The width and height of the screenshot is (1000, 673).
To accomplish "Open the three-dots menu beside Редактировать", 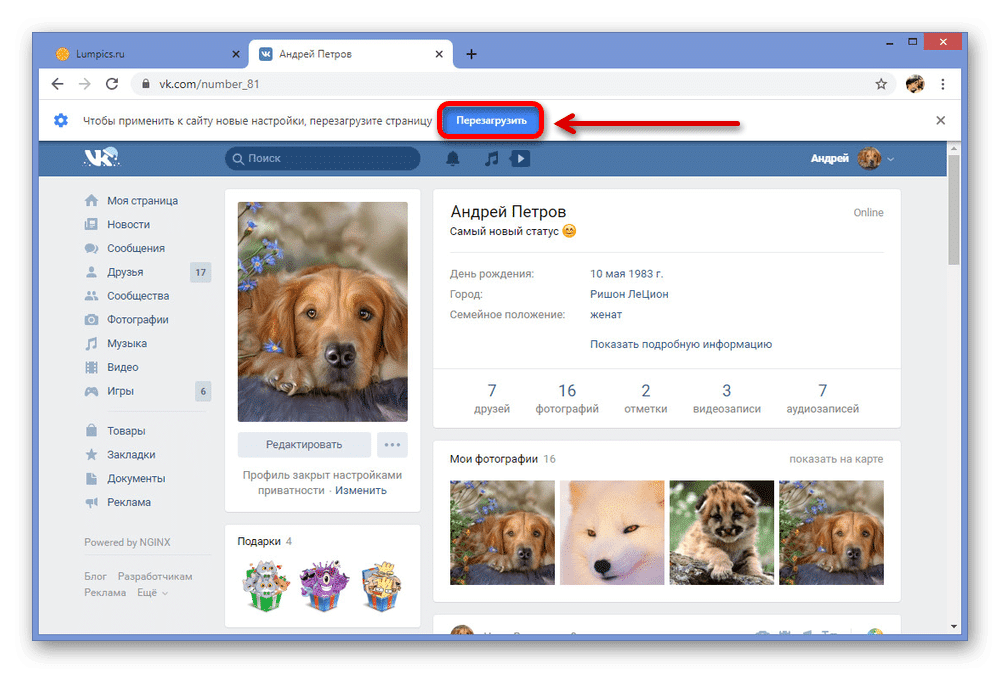I will [x=393, y=445].
